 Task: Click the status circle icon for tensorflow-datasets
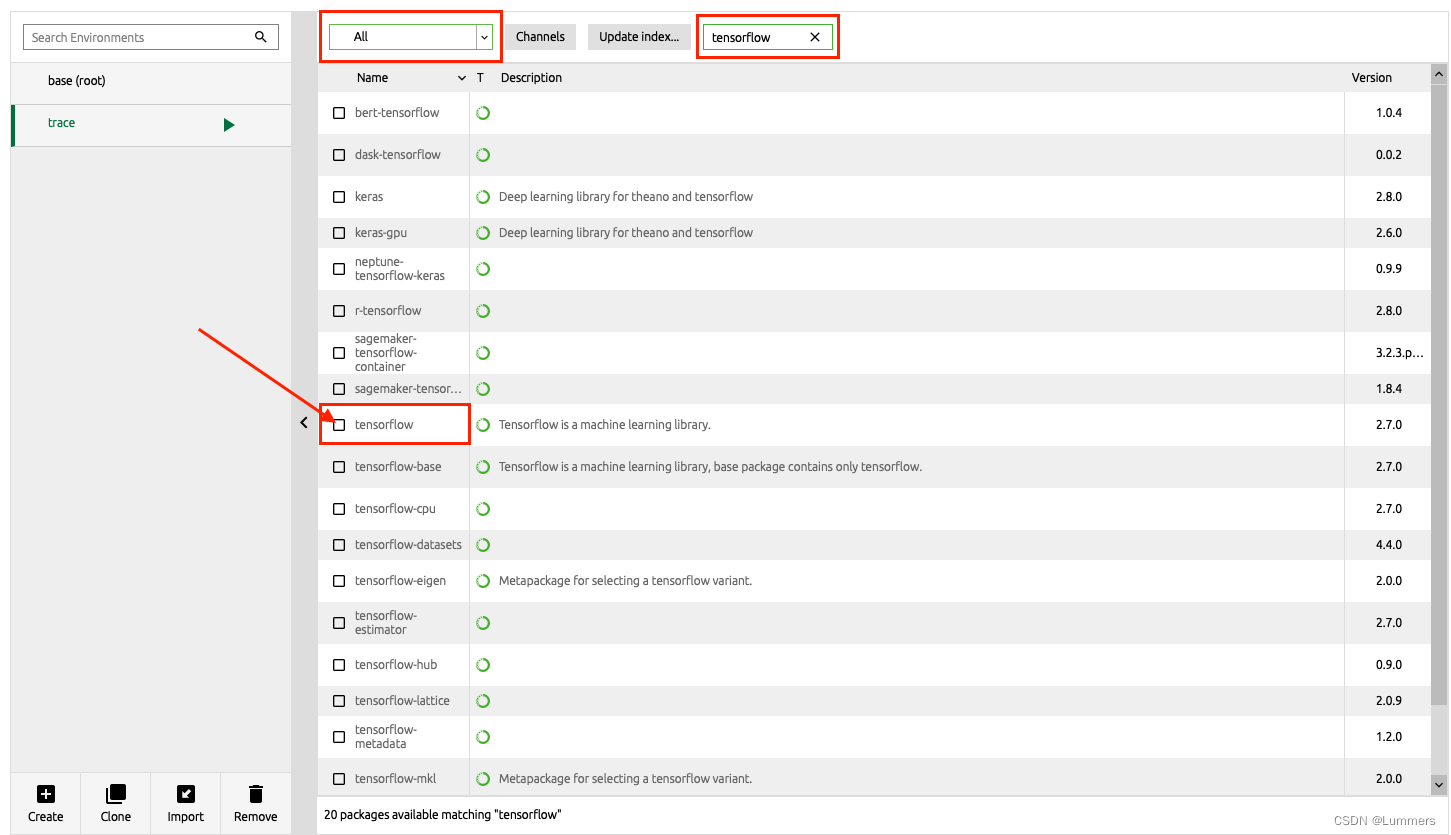pos(483,545)
